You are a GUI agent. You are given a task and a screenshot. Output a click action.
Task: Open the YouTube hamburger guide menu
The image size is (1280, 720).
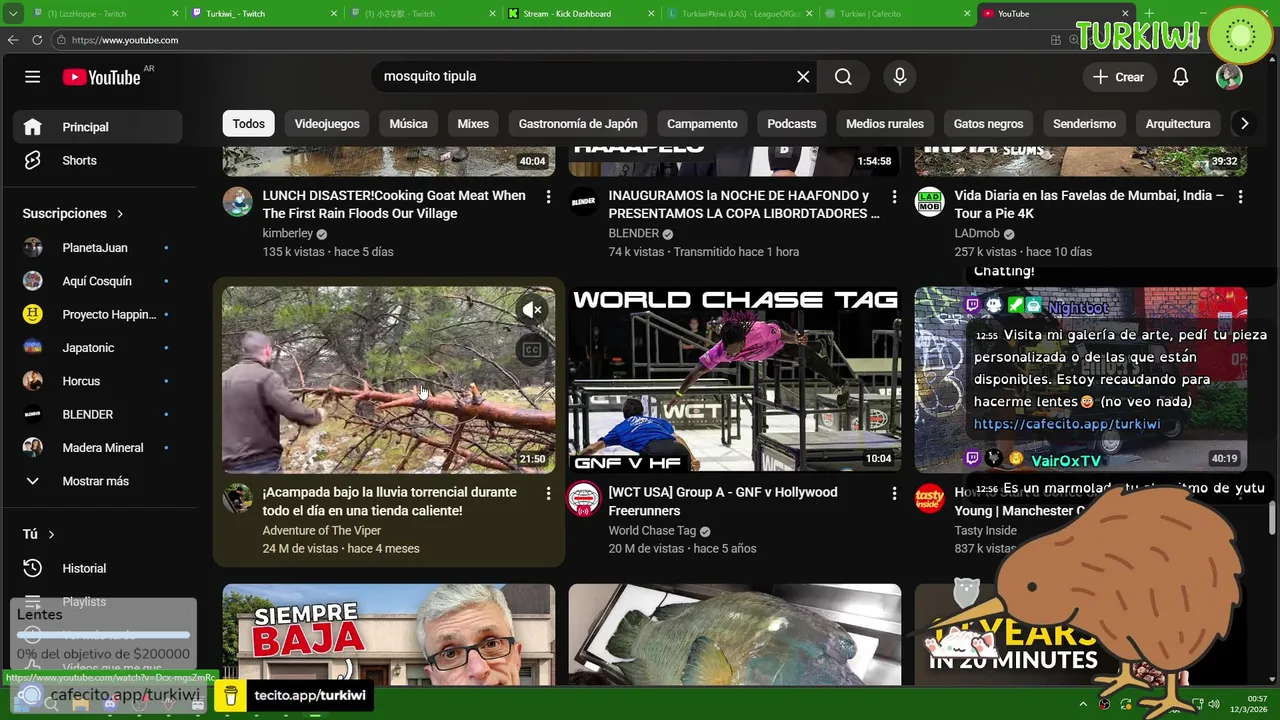point(32,77)
